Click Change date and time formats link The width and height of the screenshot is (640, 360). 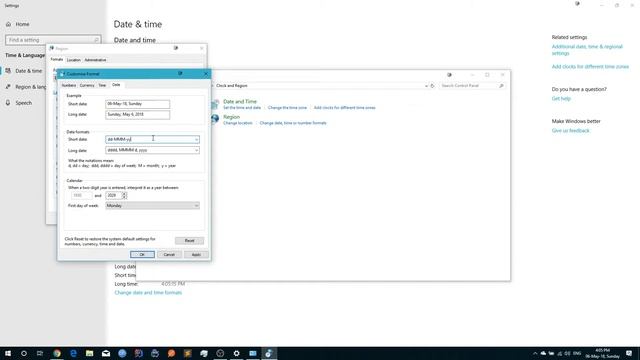[x=148, y=293]
